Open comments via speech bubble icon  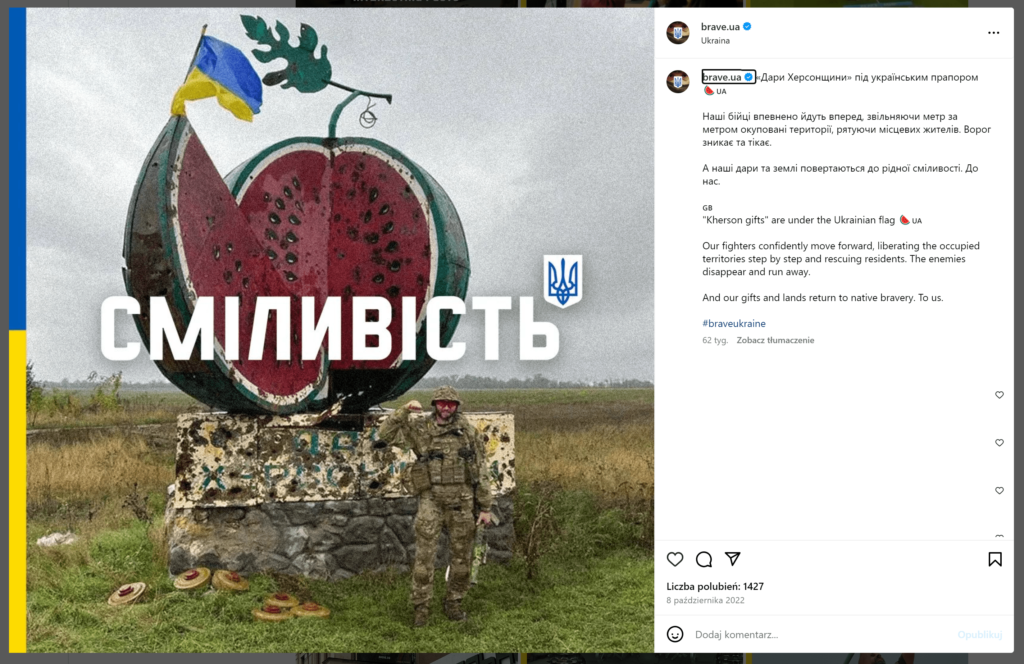[x=703, y=559]
